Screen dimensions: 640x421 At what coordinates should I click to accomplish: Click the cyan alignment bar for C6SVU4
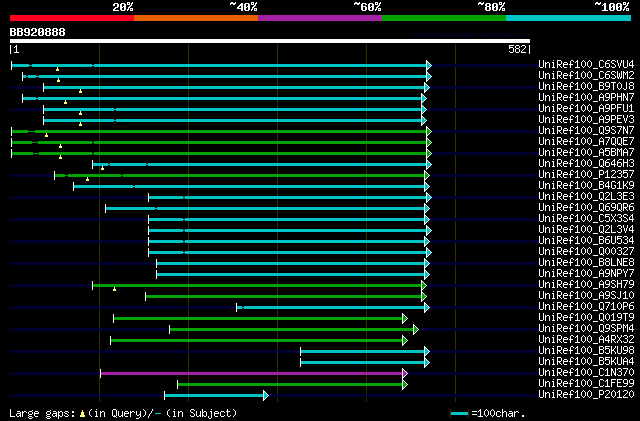219,65
